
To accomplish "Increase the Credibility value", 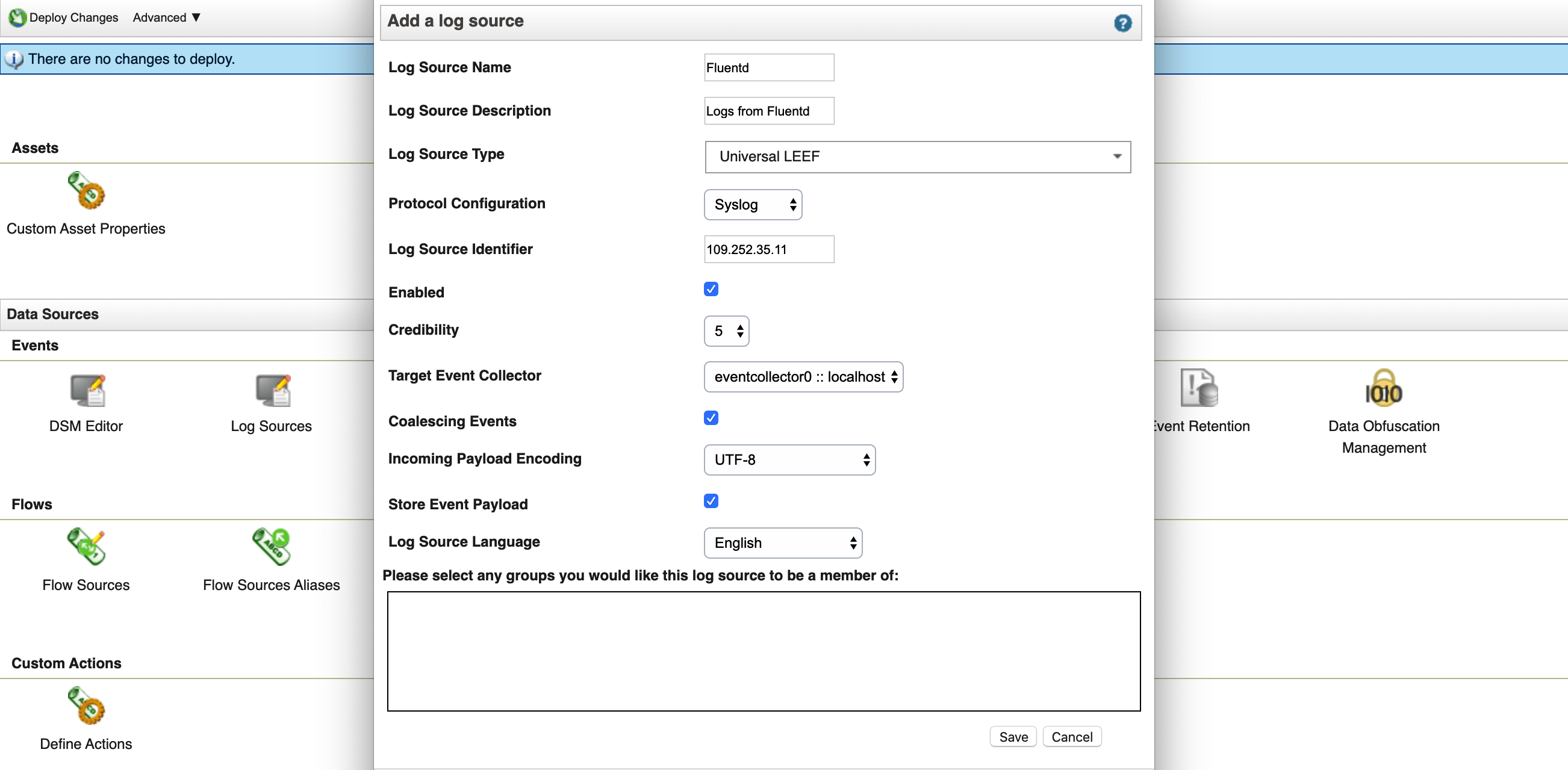I will 739,326.
